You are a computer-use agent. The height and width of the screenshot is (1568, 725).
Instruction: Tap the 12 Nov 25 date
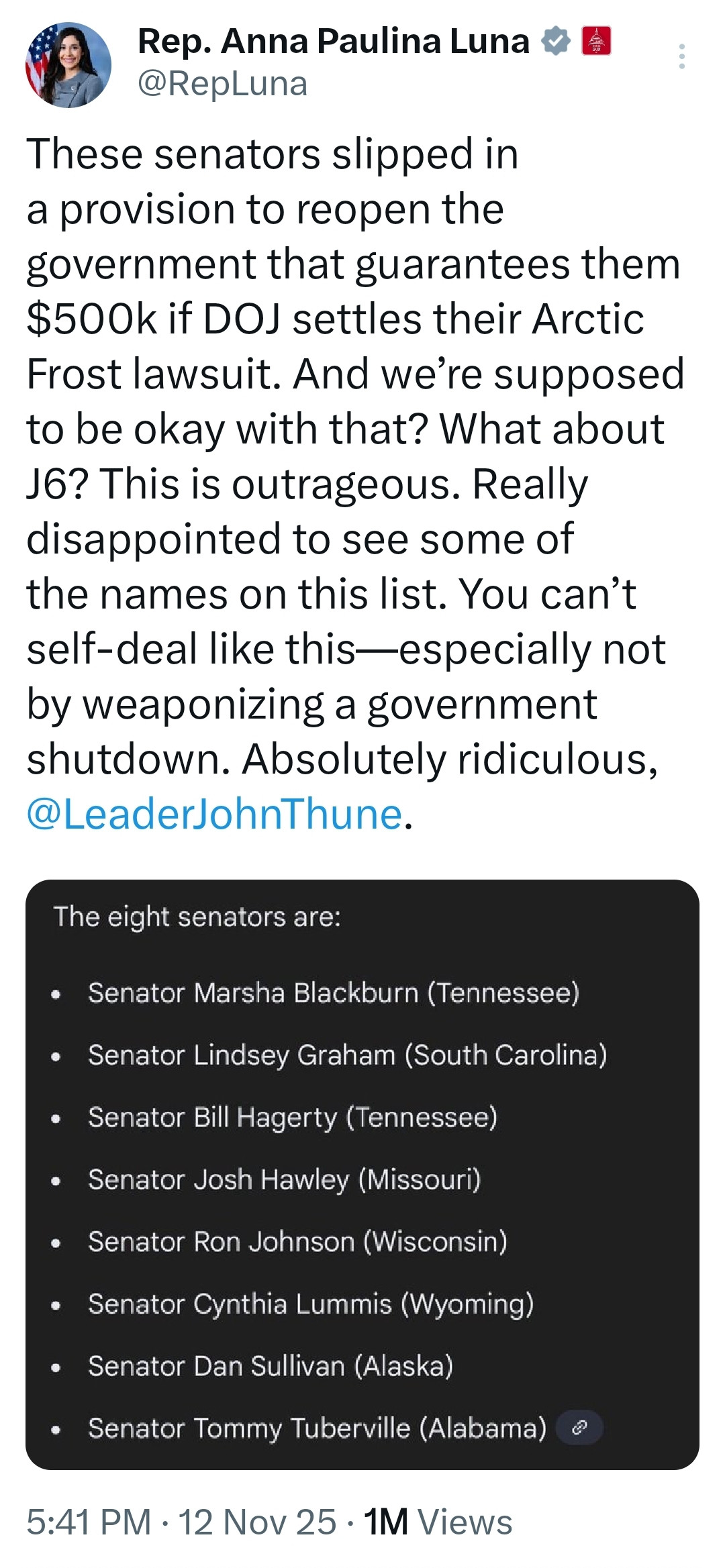[x=257, y=1521]
